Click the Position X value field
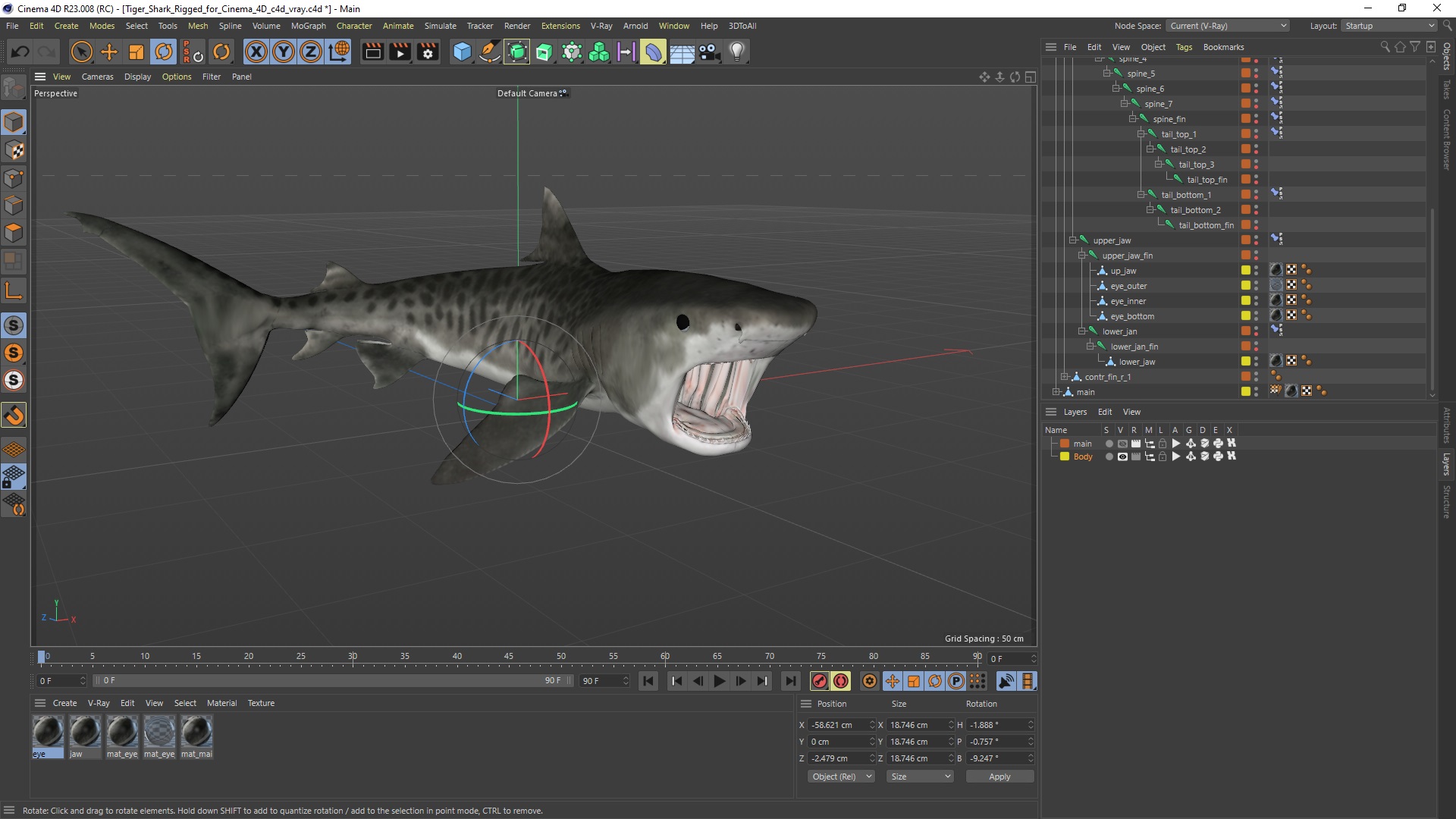This screenshot has width=1456, height=819. 838,725
